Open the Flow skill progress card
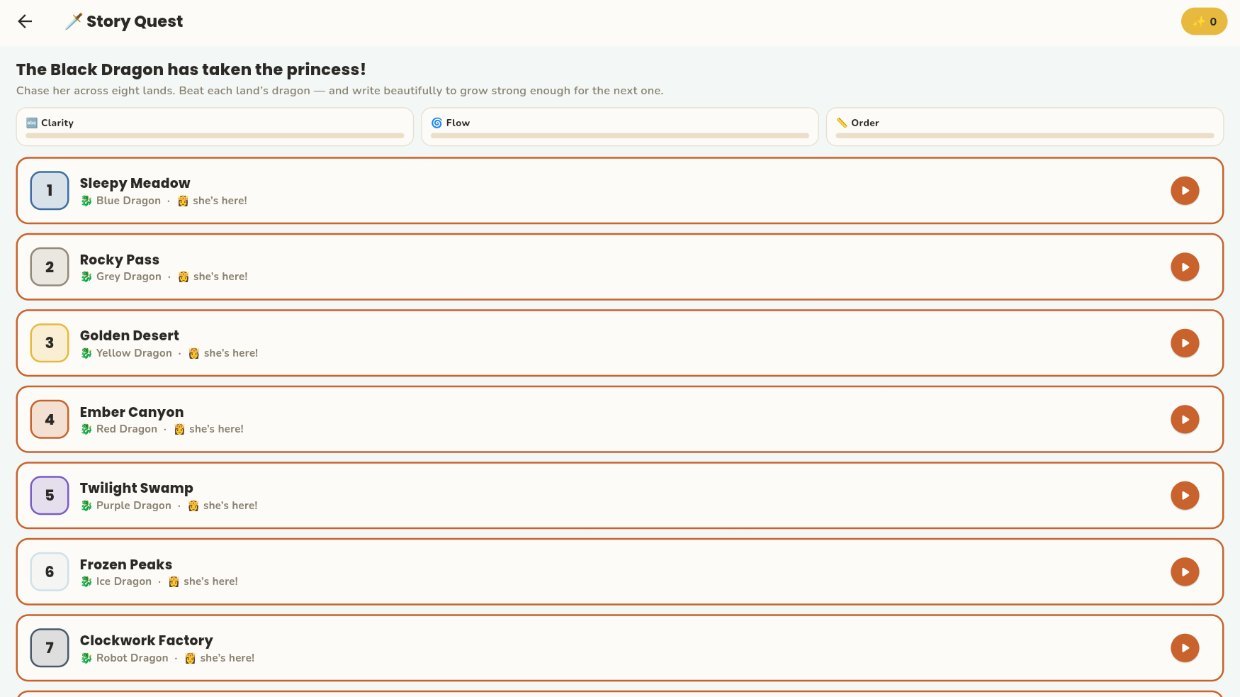The image size is (1240, 697). pyautogui.click(x=620, y=127)
